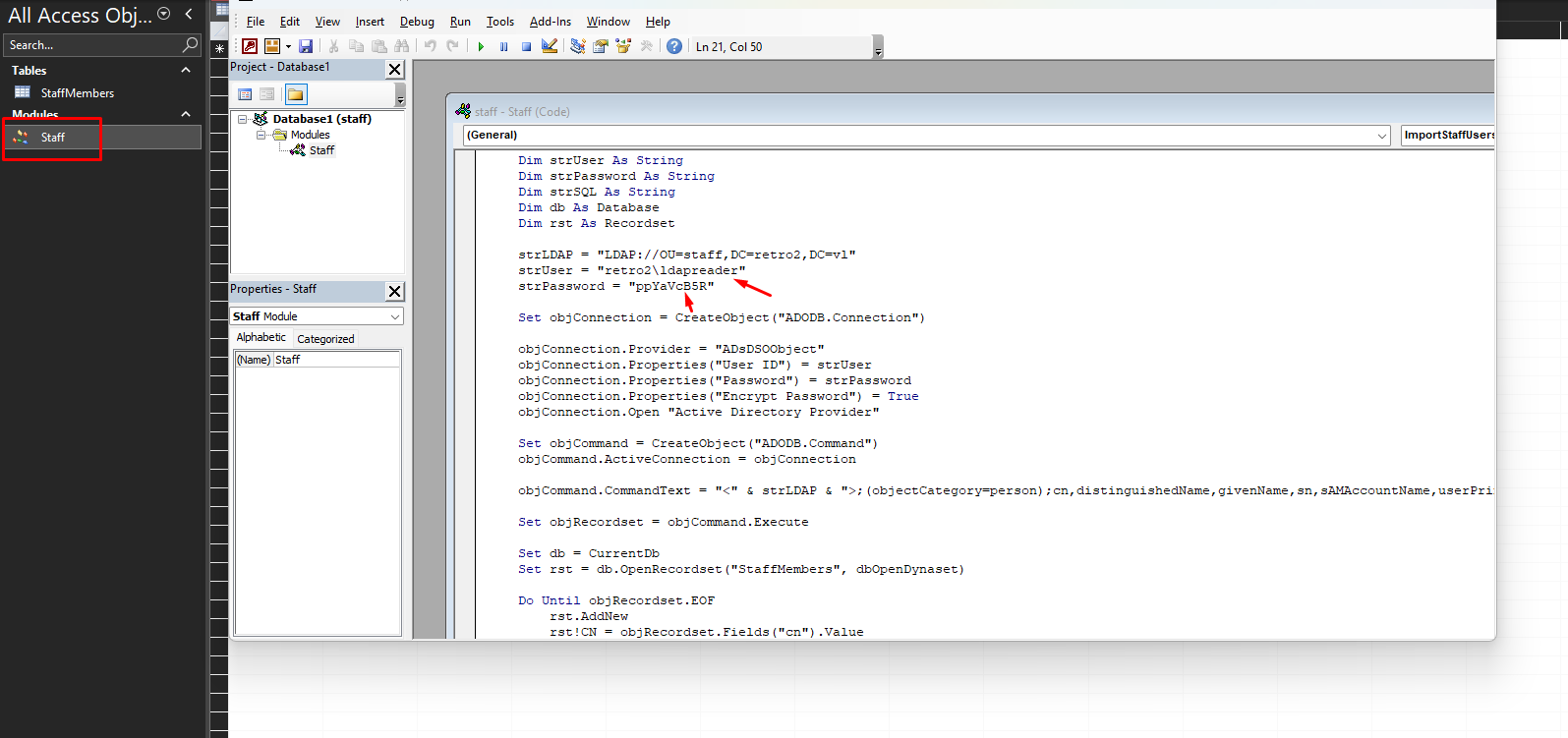
Task: Open All Access Objects menu arrow
Action: click(x=164, y=14)
